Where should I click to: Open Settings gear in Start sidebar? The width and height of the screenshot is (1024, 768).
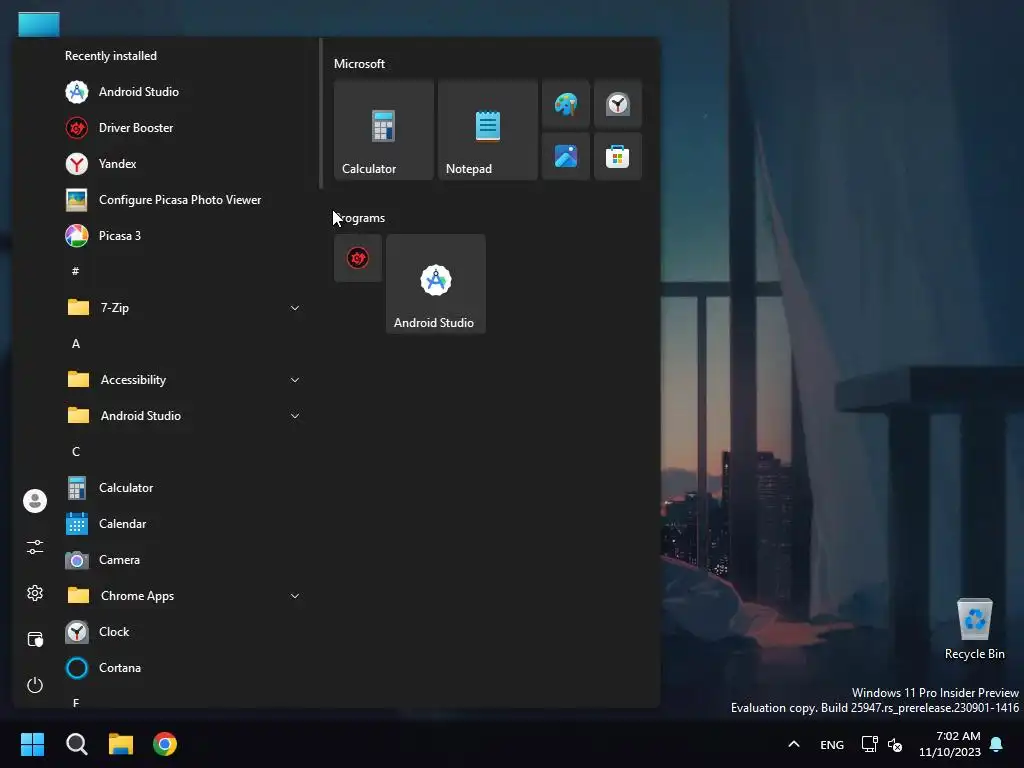coord(35,593)
